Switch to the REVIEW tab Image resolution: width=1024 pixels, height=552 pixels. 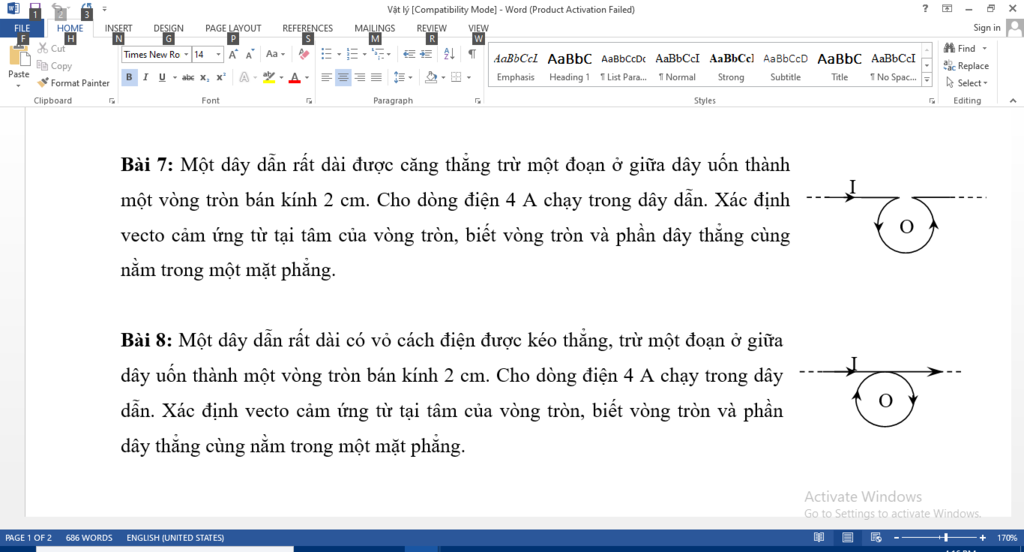432,28
